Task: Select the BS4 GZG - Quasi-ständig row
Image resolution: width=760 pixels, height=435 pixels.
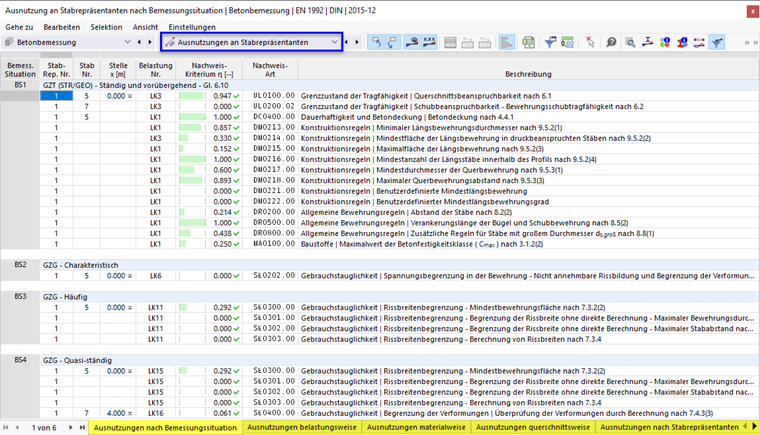Action: click(380, 360)
